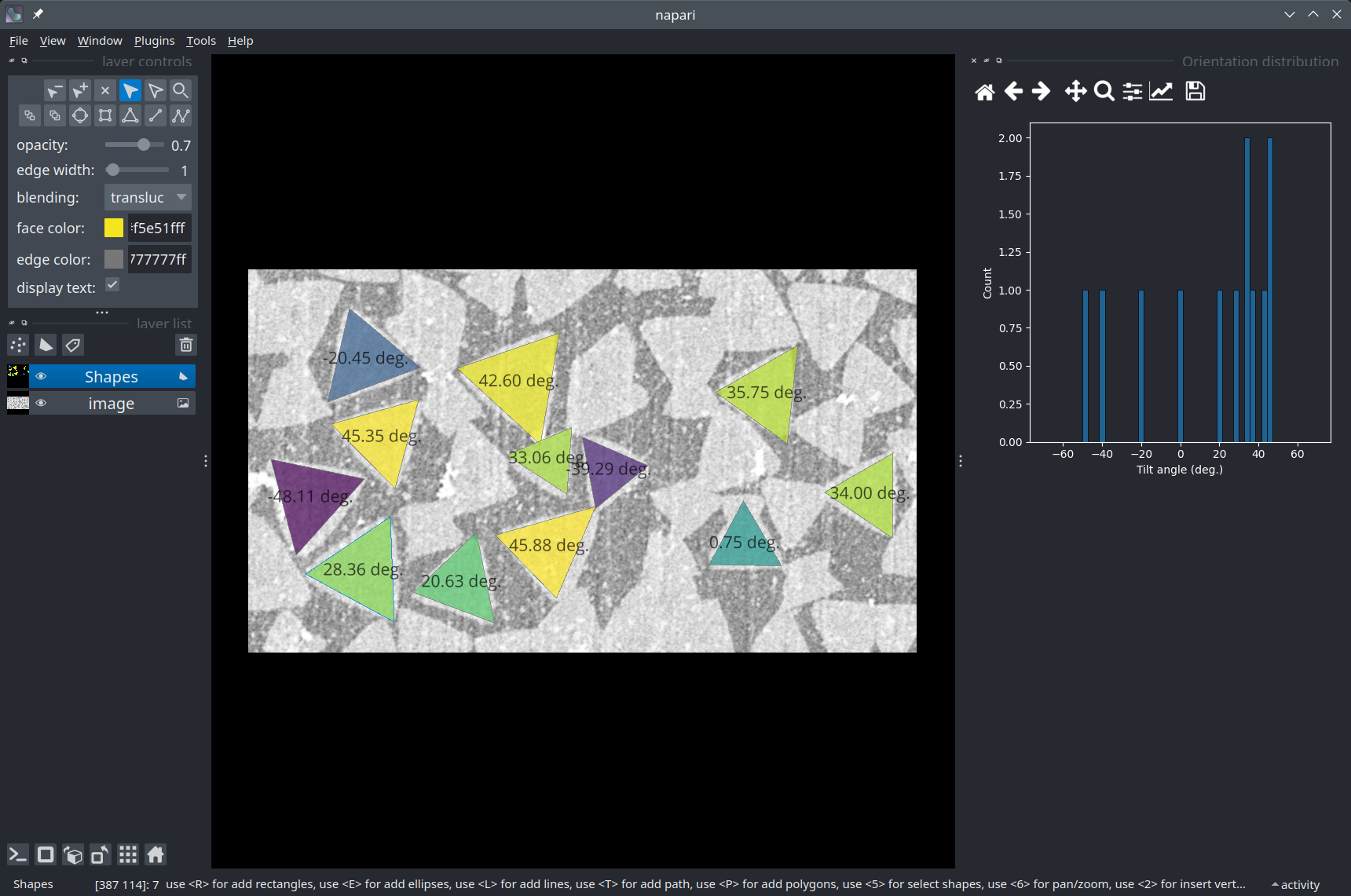This screenshot has width=1351, height=896.
Task: Activate matplotlib zoom-to-rectangle tool
Action: pos(1104,92)
